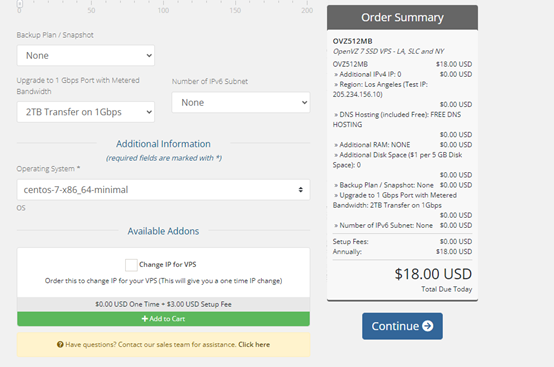Screen dimensions: 554x367
Task: Click the Available Addons section heading
Action: pos(163,231)
